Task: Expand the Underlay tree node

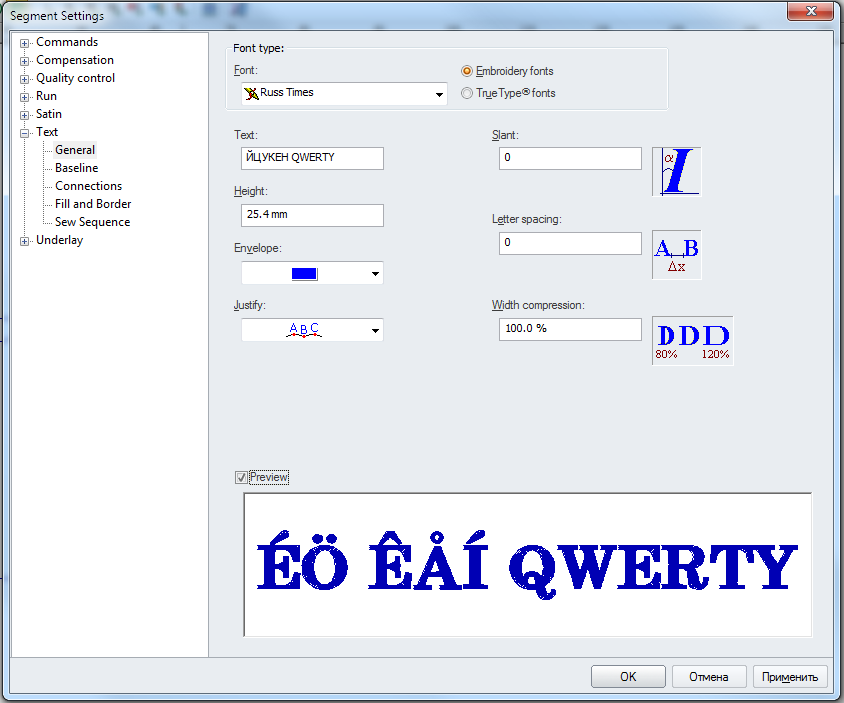Action: click(25, 241)
